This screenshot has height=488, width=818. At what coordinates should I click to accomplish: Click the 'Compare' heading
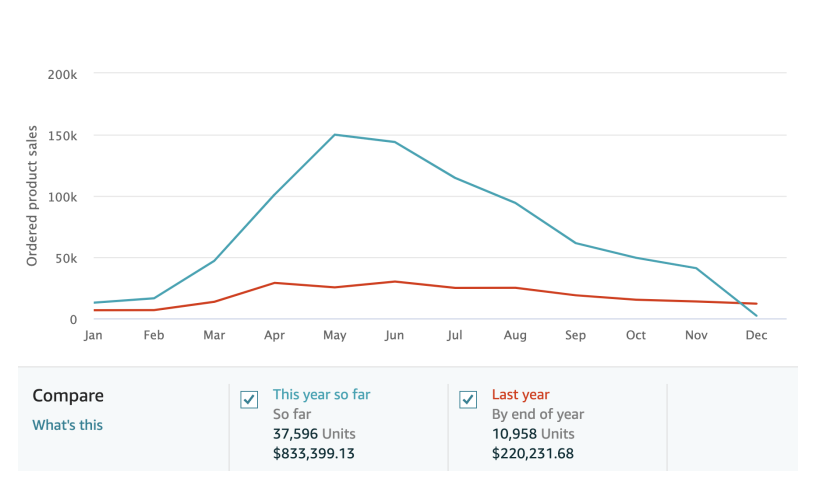(x=68, y=396)
